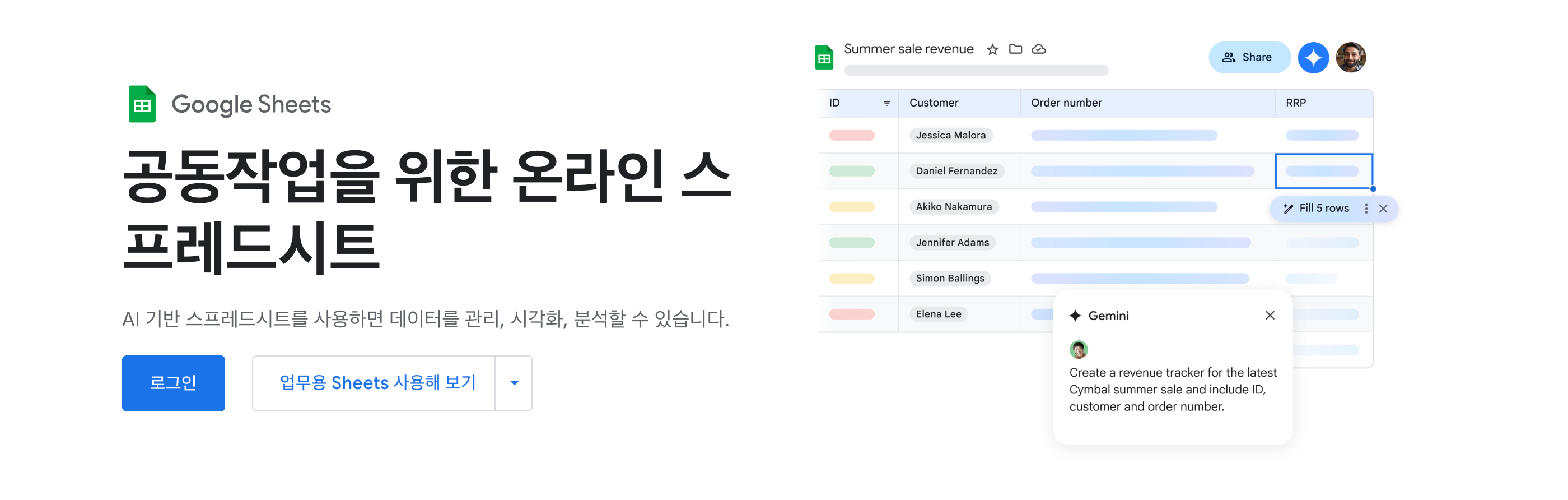The image size is (1568, 500).
Task: Dismiss the Fill 5 rows suggestion chip
Action: tap(1383, 209)
